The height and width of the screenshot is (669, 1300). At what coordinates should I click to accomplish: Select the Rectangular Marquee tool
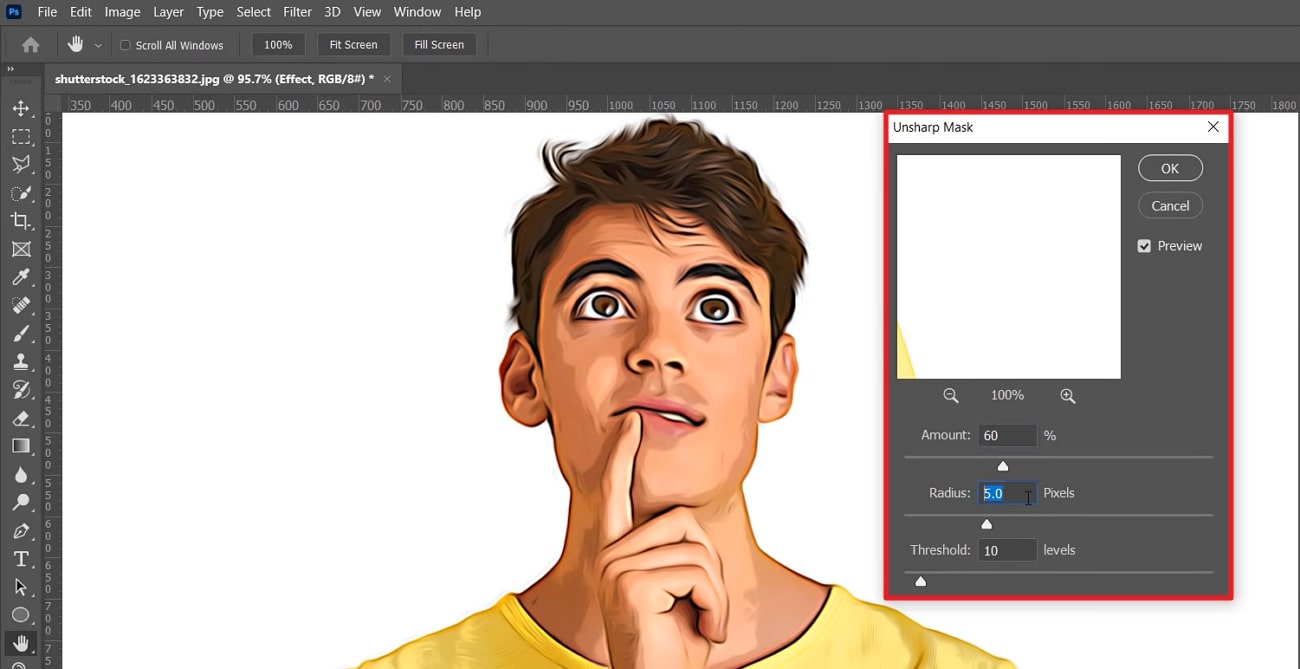21,136
